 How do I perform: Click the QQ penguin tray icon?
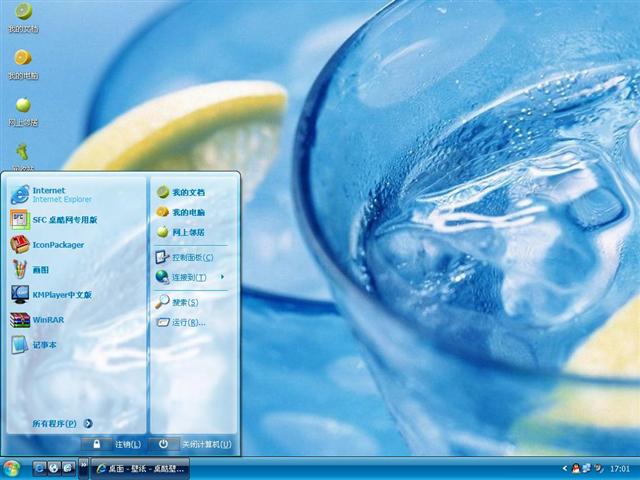click(x=576, y=468)
